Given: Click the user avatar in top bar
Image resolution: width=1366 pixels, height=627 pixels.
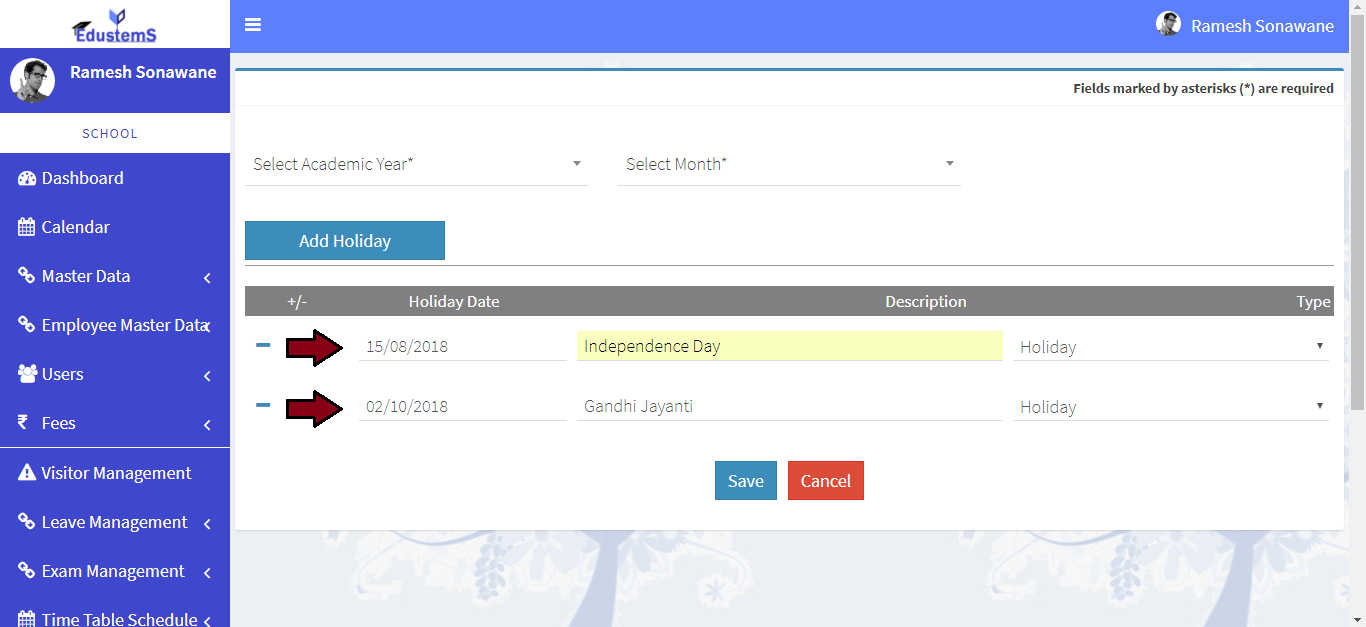Looking at the screenshot, I should click(1168, 25).
